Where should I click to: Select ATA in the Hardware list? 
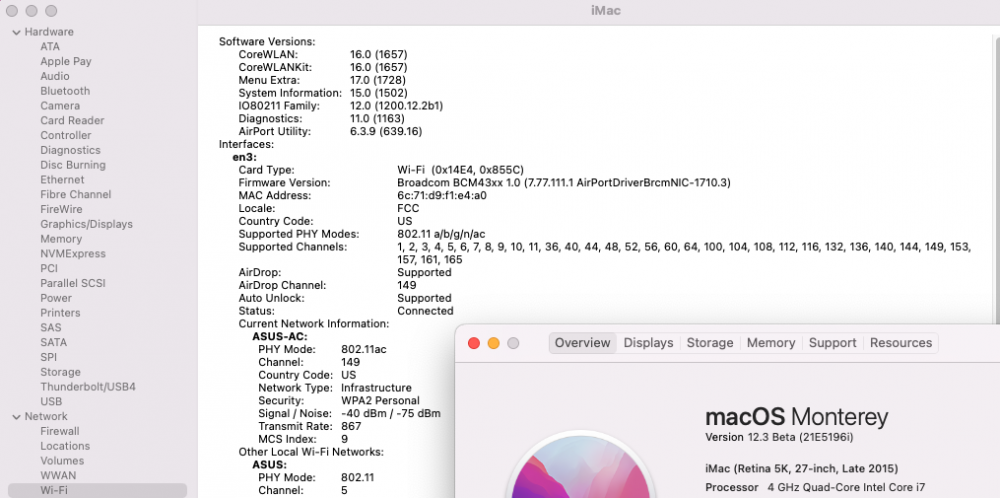pos(50,47)
